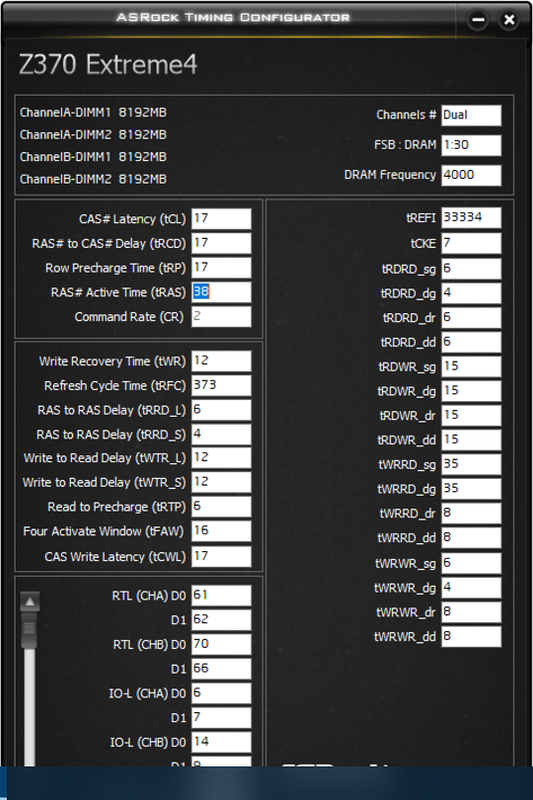Click the tWRRD_dr value field
This screenshot has width=533, height=800.
[471, 513]
